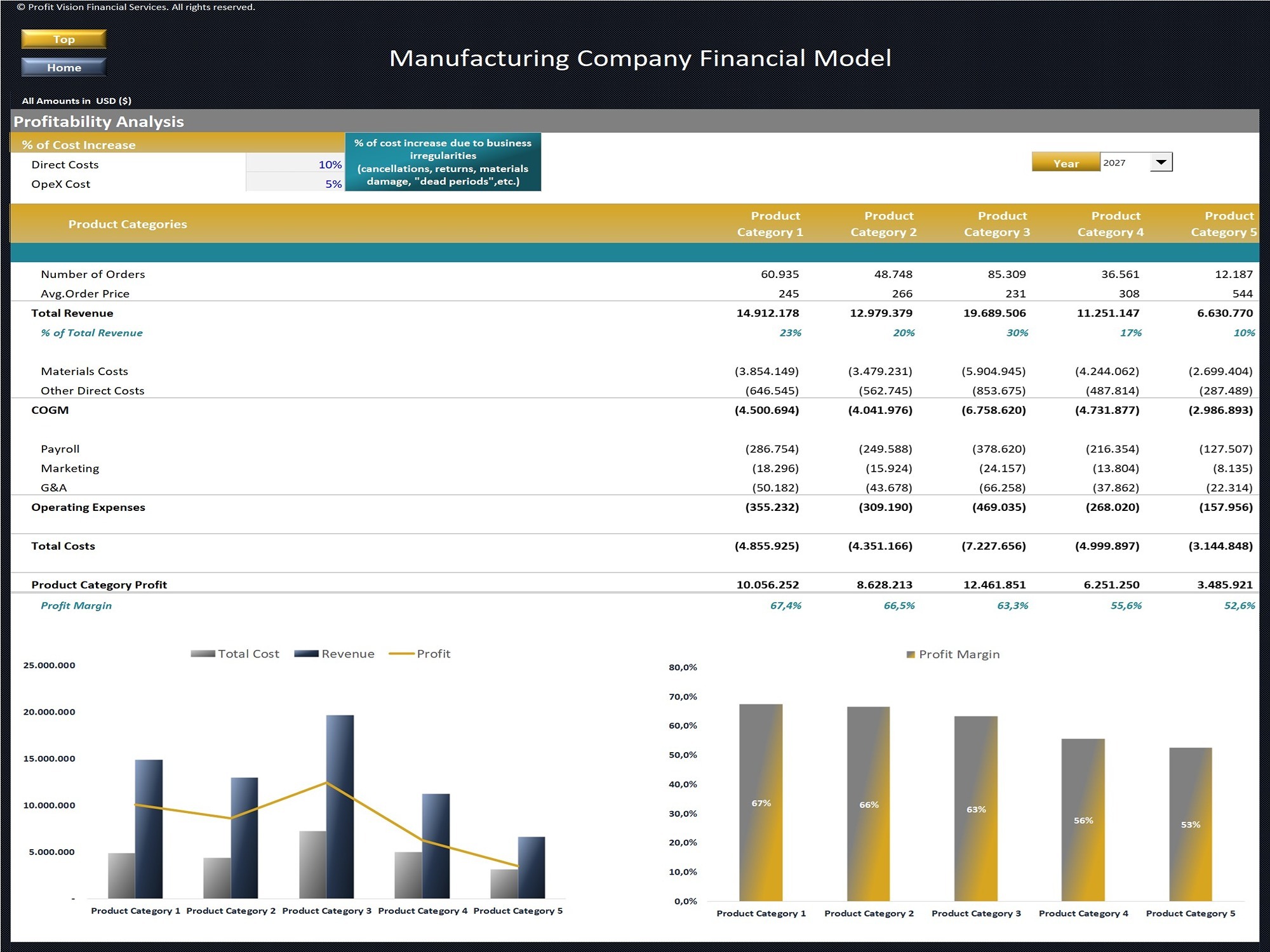Screen dimensions: 1270x952
Task: Click the All Amounts in USD label
Action: point(77,100)
